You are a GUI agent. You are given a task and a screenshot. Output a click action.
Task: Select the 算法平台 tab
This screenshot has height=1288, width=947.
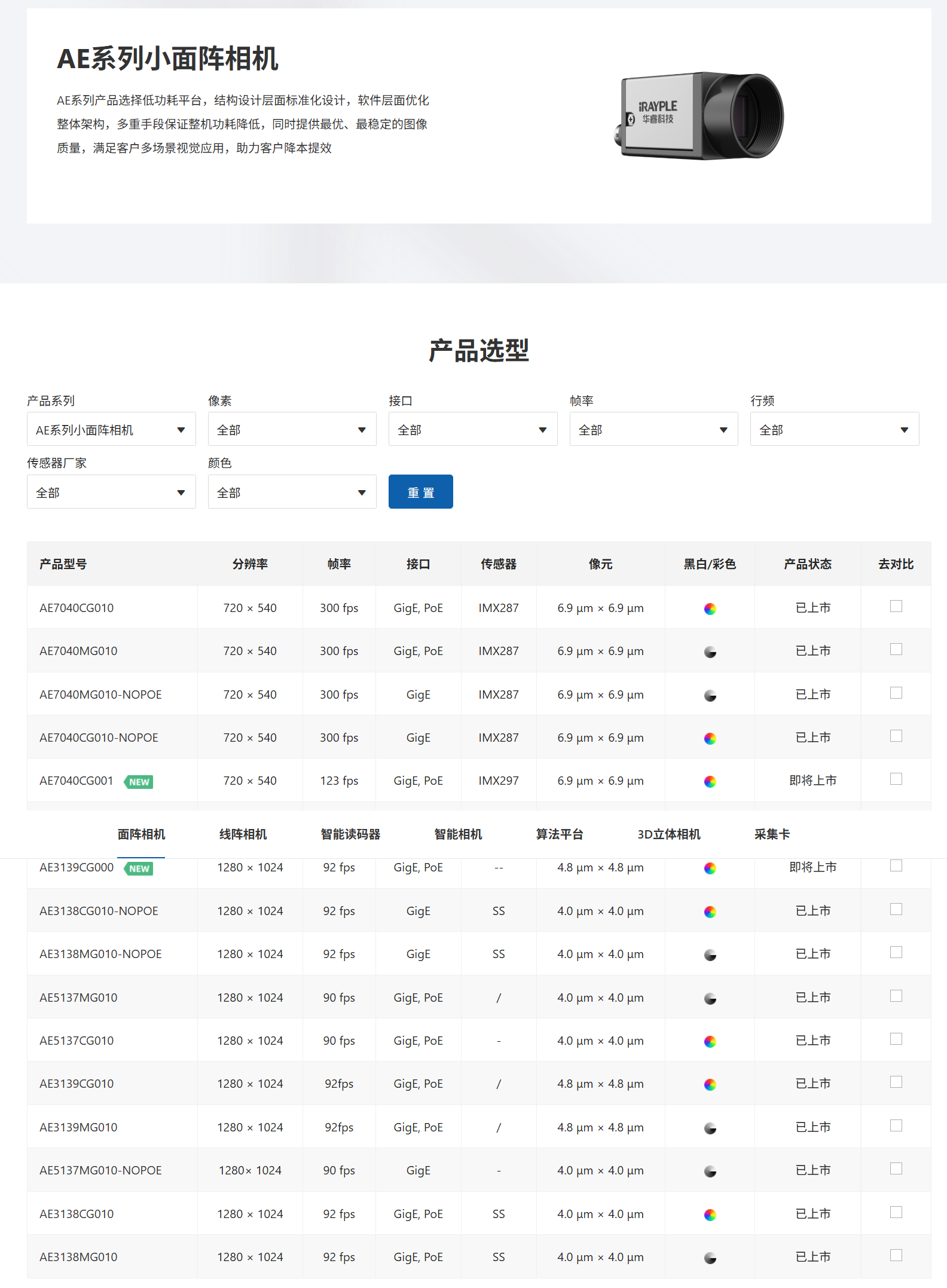coord(560,834)
